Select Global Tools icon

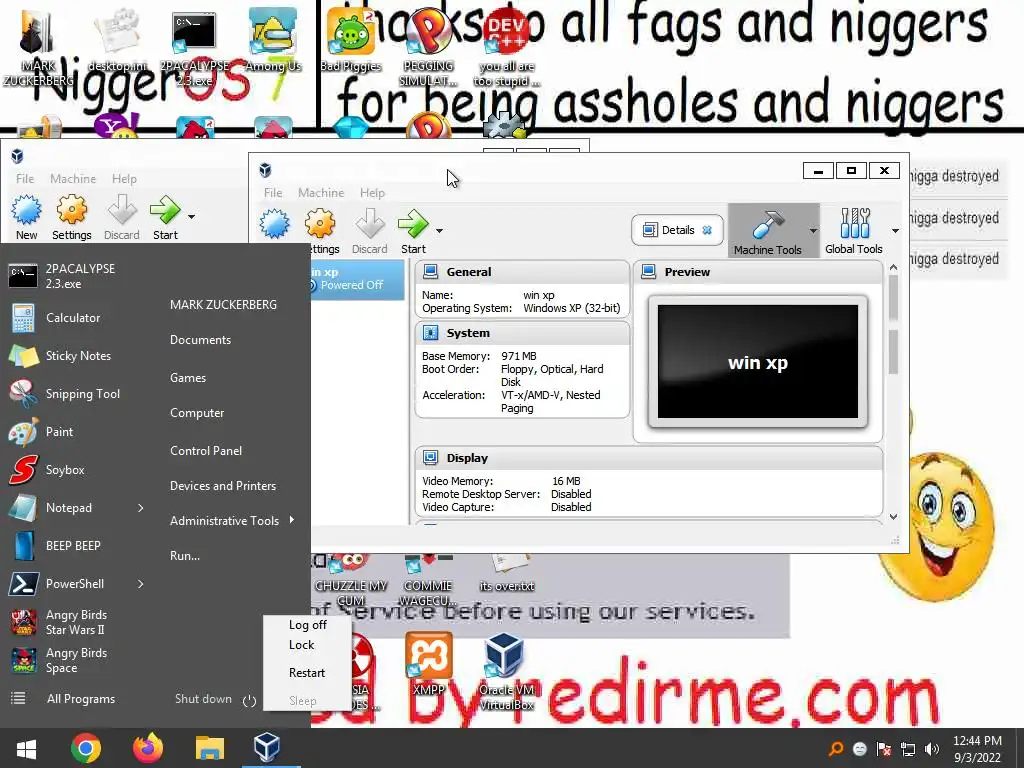click(855, 223)
